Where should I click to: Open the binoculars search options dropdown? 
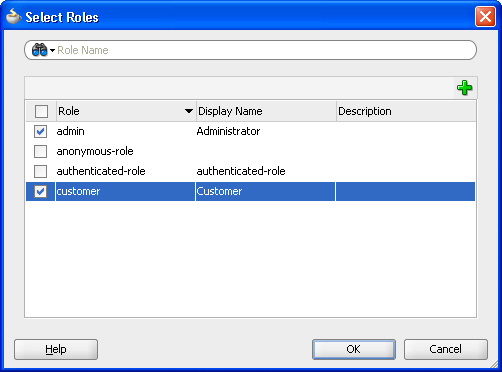pos(43,50)
